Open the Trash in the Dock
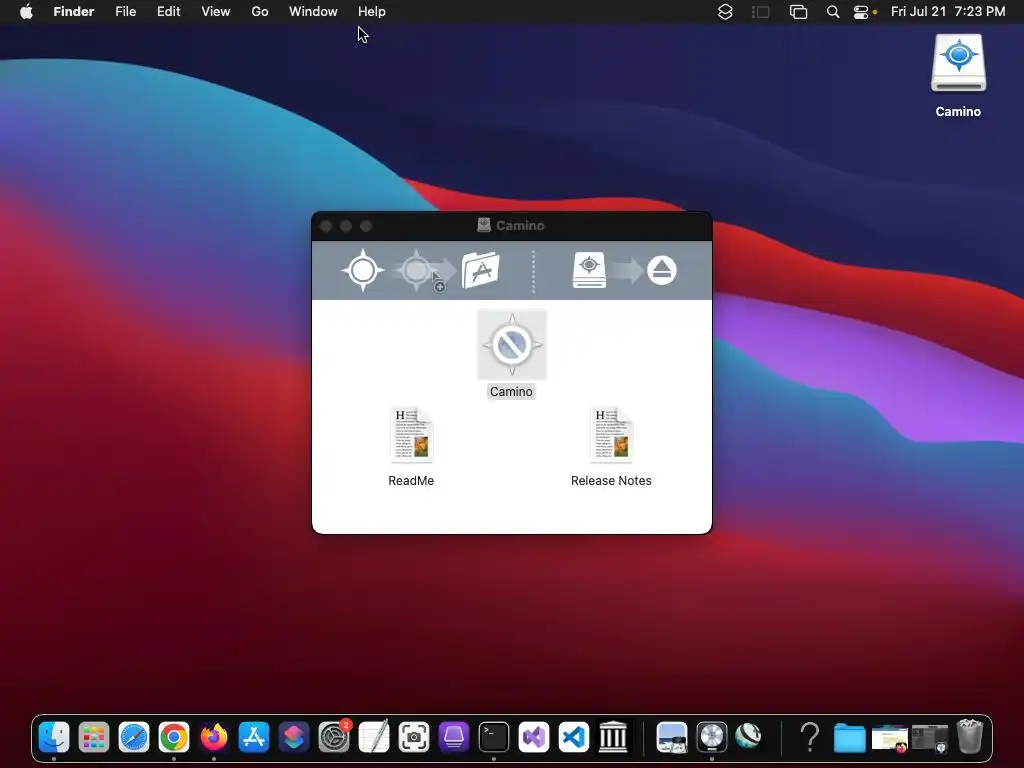Viewport: 1024px width, 768px height. tap(970, 736)
